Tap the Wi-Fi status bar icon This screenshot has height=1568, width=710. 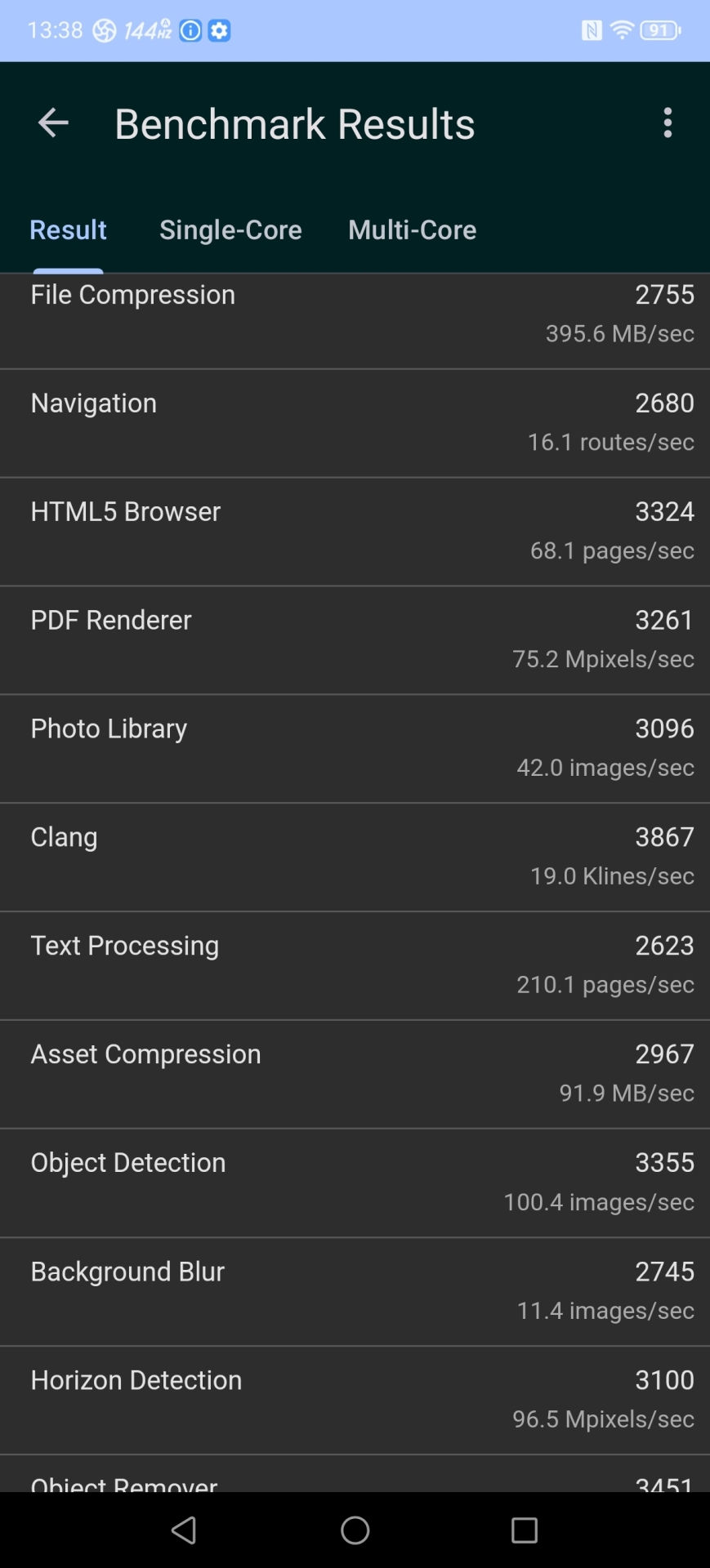tap(622, 31)
